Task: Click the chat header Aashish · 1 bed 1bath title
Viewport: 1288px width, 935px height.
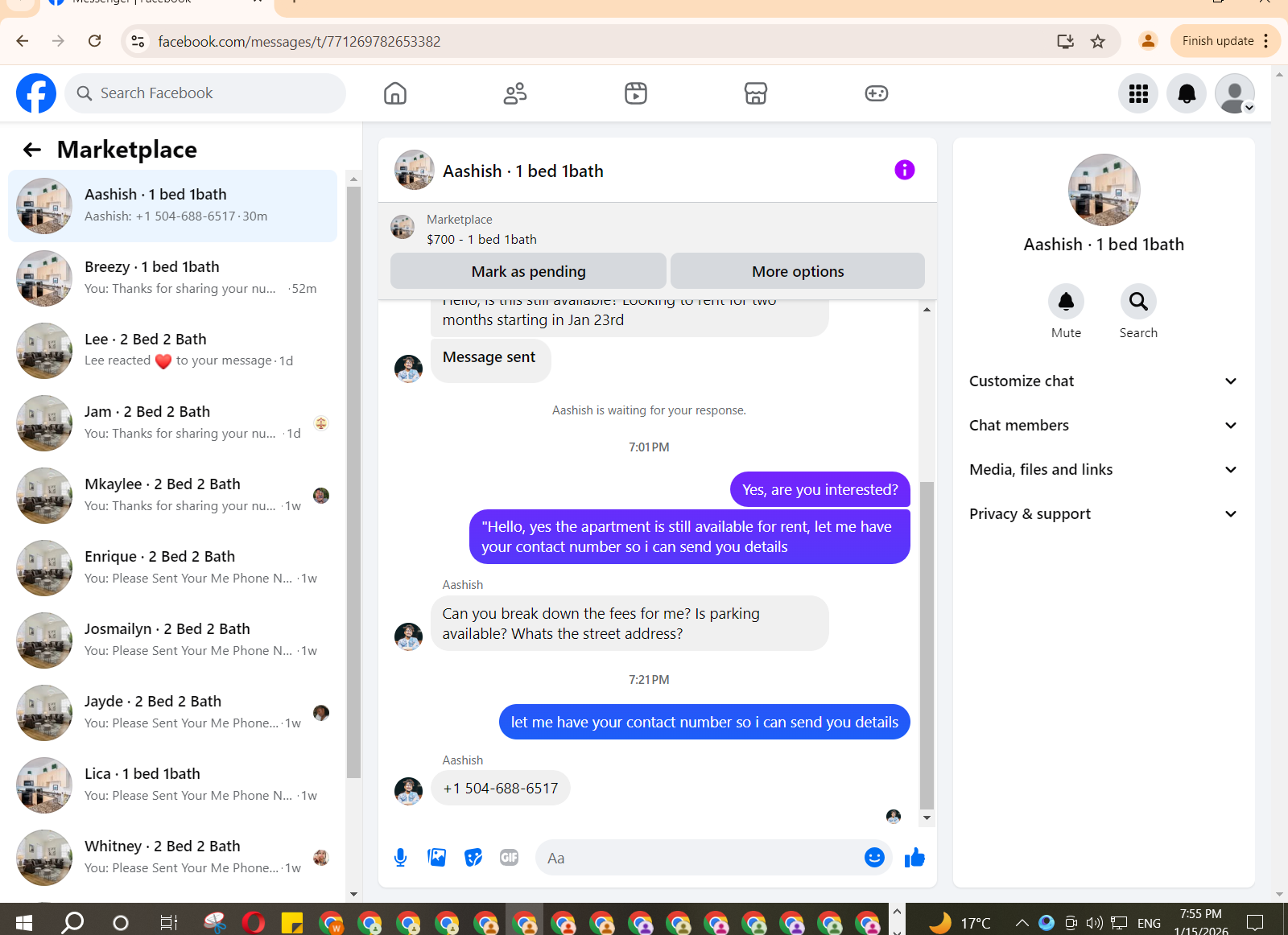Action: coord(523,171)
